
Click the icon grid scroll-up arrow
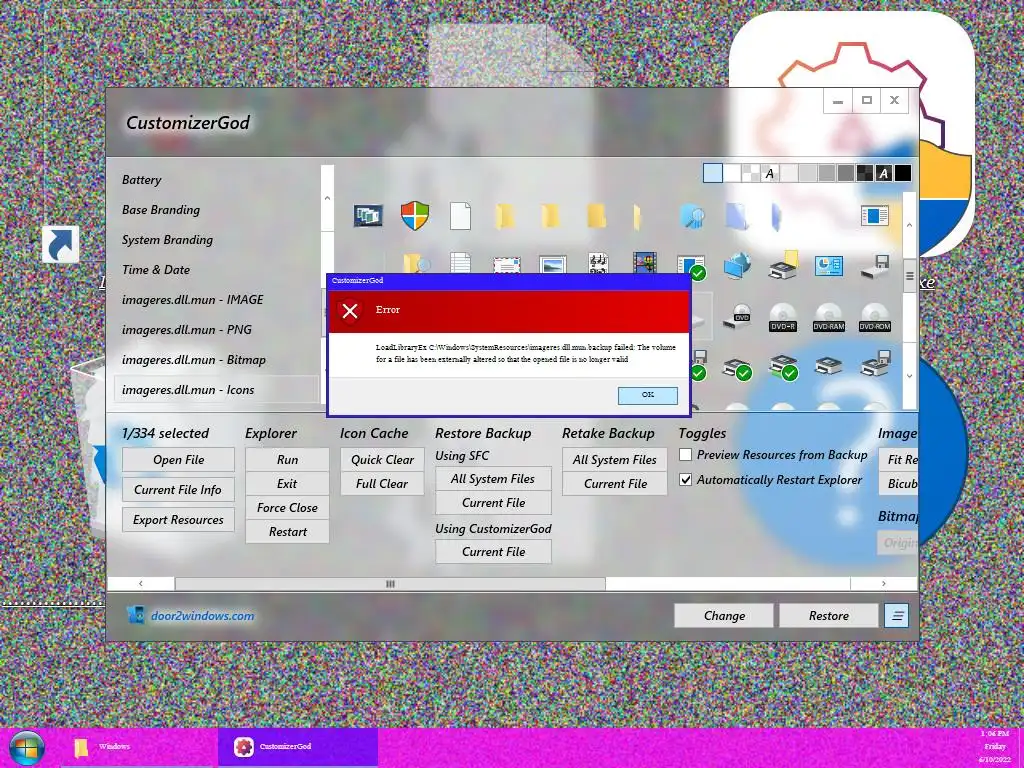(909, 225)
